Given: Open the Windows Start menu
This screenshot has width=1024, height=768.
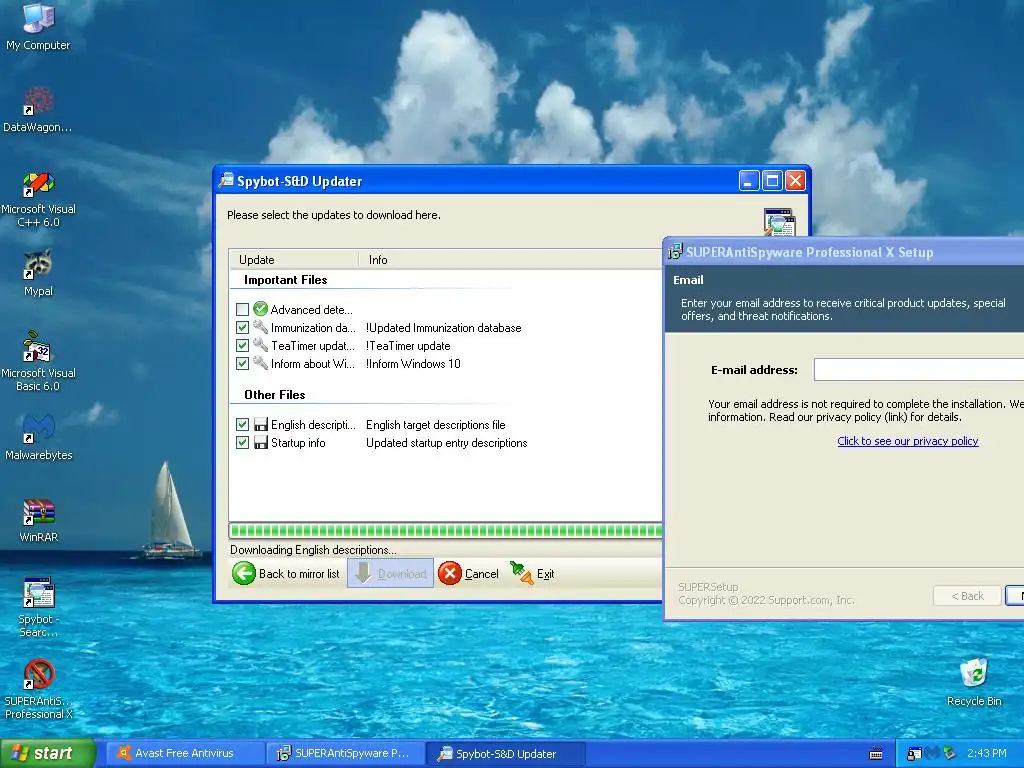Looking at the screenshot, I should 48,753.
